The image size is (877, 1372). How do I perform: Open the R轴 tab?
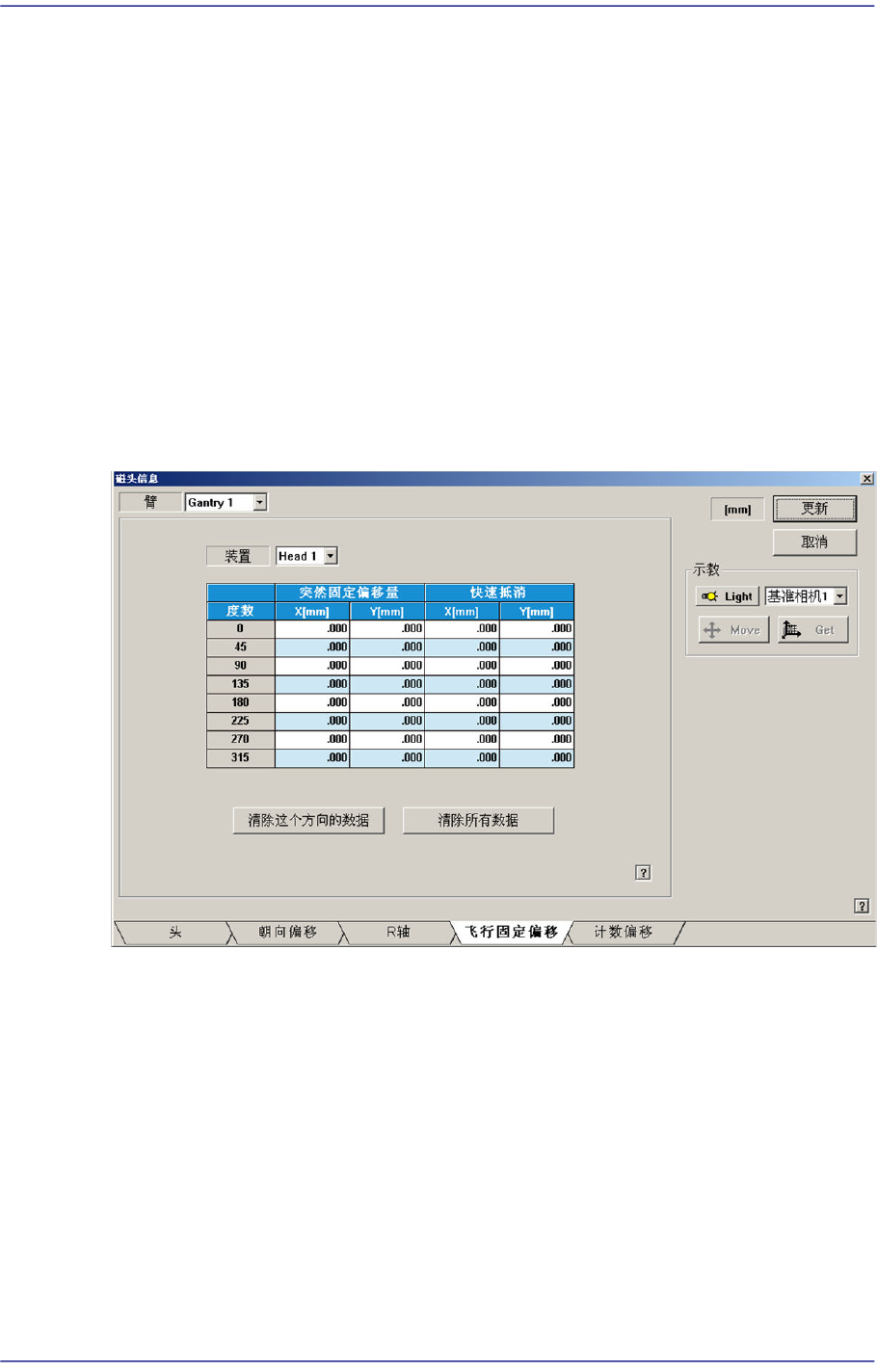(x=398, y=933)
